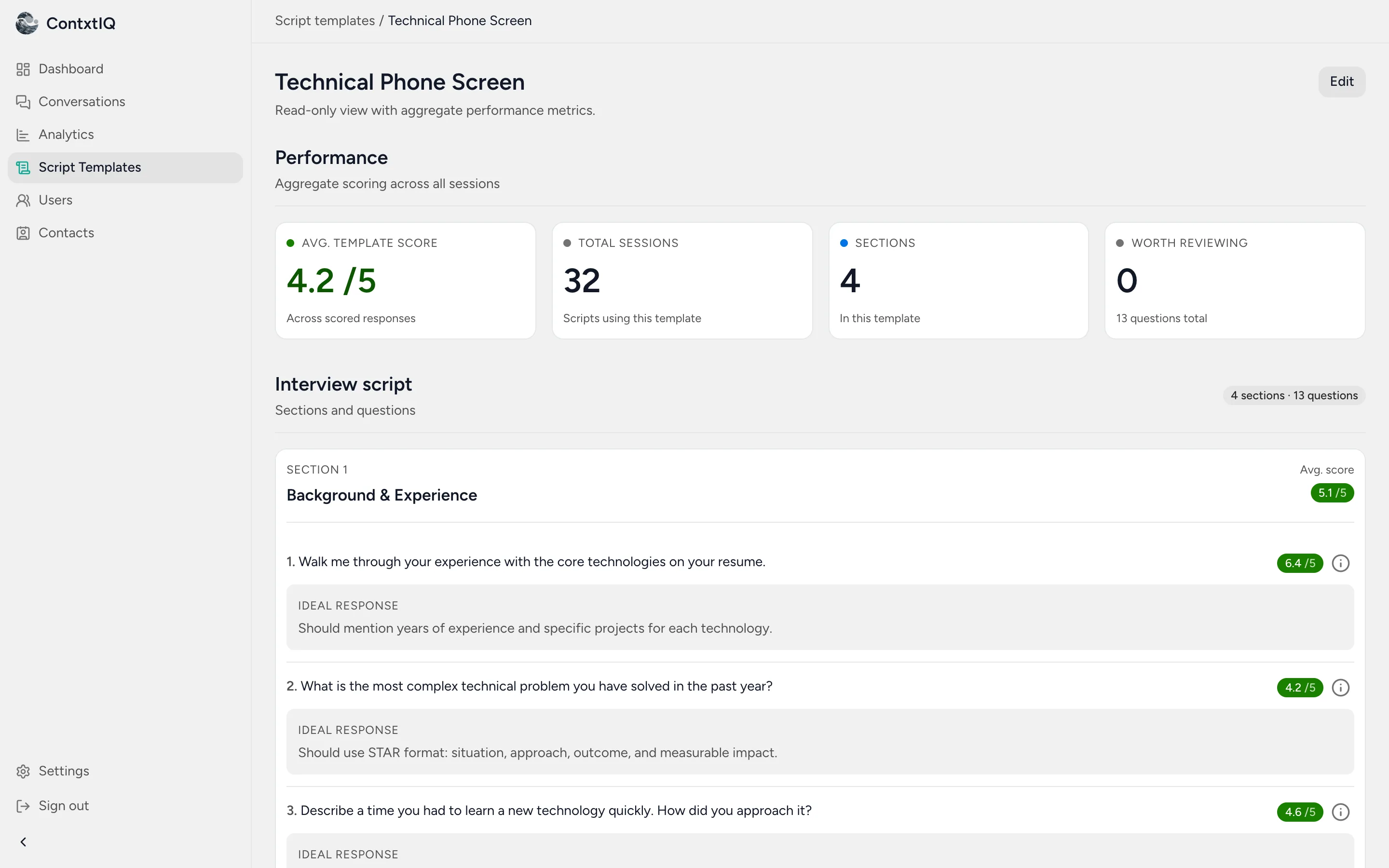This screenshot has height=868, width=1389.
Task: Click the '4 sections · 13 questions' badge
Action: [1294, 395]
